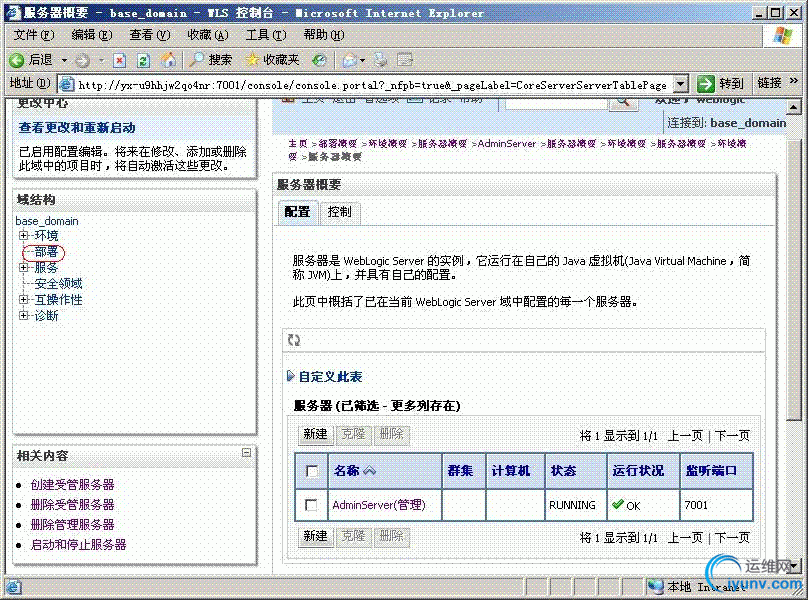Open Favorites star toolbar icon
The image size is (808, 600).
(x=252, y=60)
